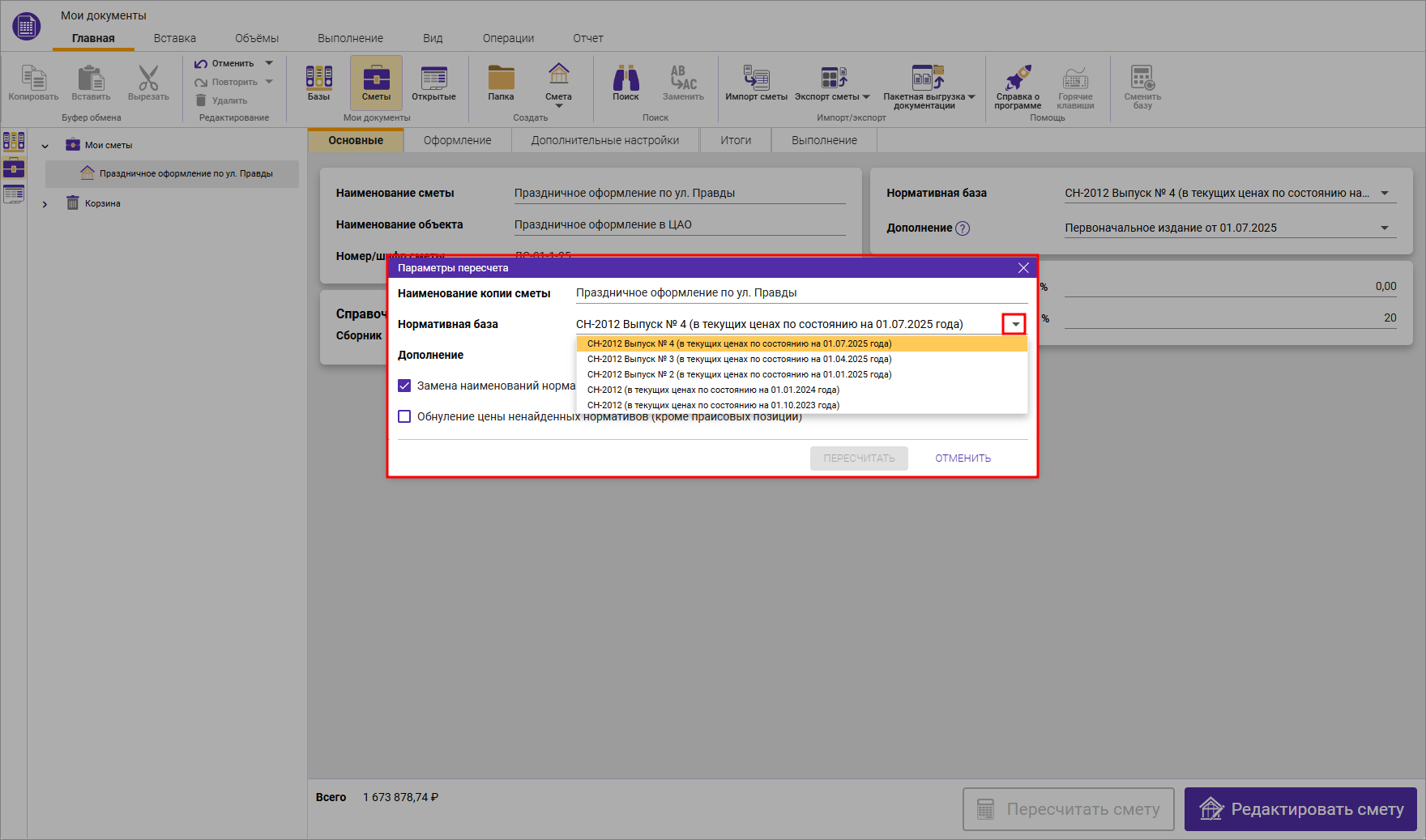Uncheck Замена наименований нормативов checkbox
The height and width of the screenshot is (840, 1426).
(x=404, y=386)
